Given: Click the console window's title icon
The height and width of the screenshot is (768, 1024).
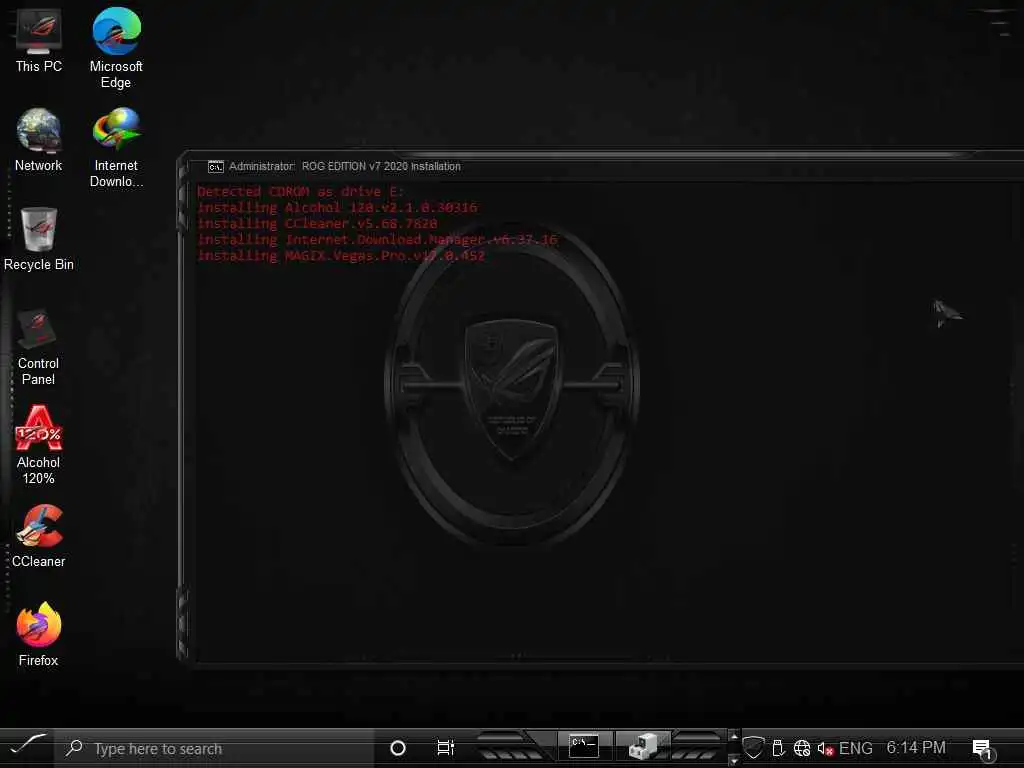Looking at the screenshot, I should tap(216, 167).
